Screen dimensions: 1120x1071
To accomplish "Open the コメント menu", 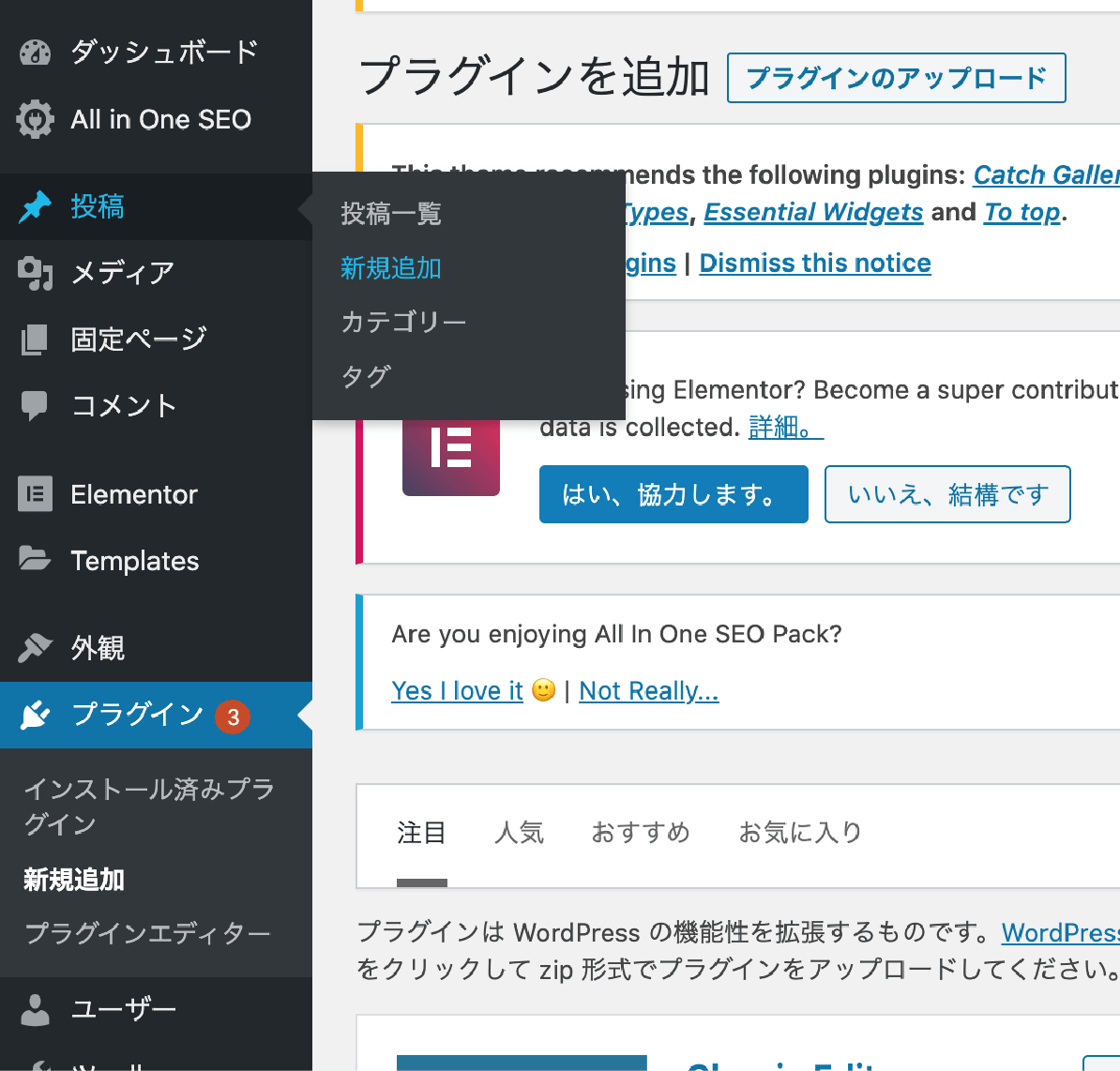I will pos(156,405).
